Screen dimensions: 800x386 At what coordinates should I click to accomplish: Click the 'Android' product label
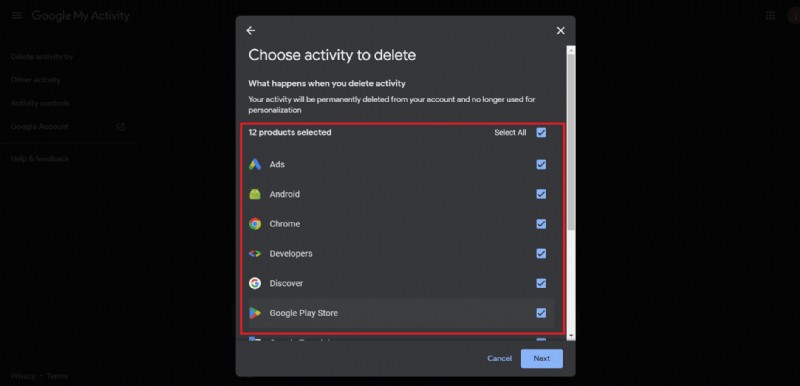pyautogui.click(x=285, y=194)
